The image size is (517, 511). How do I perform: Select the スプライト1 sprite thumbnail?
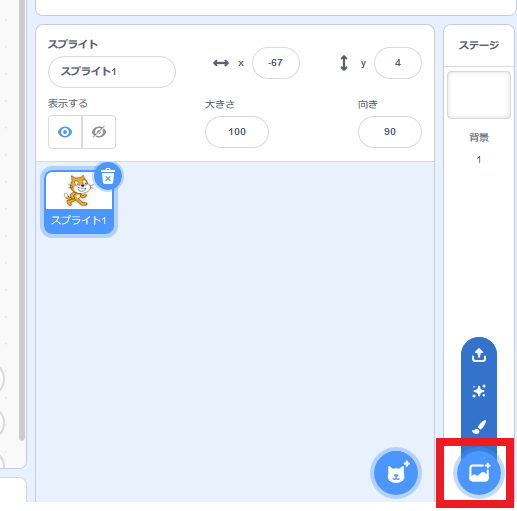pos(79,202)
